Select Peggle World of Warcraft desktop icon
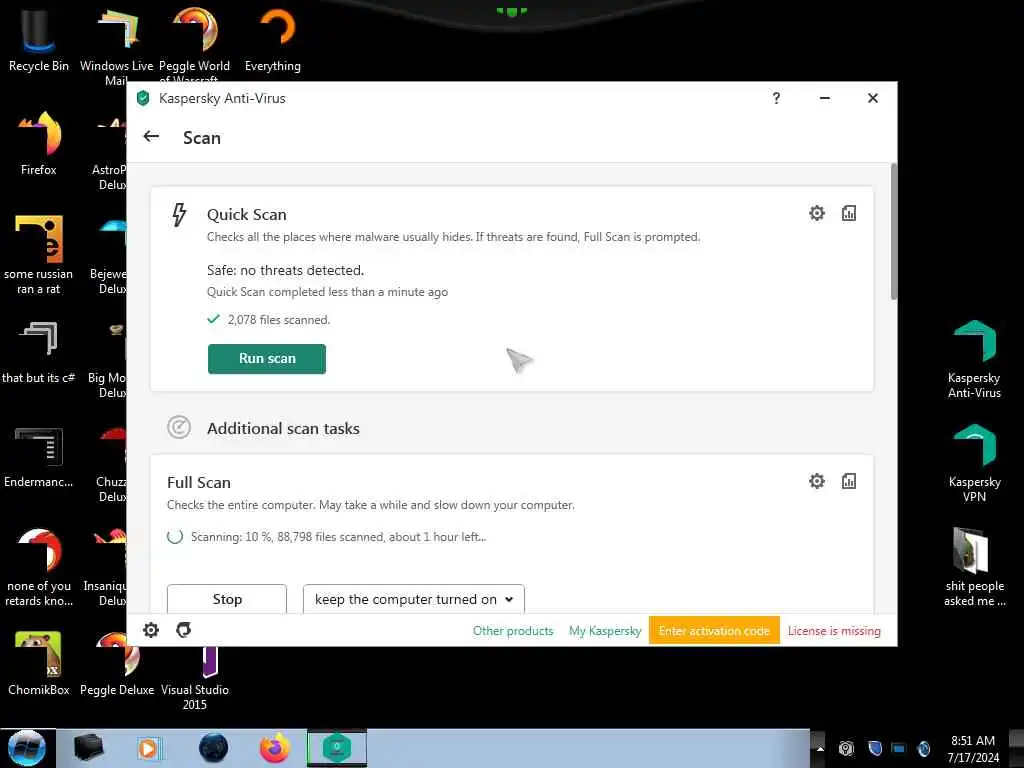Screen dimensions: 1024x768 coord(195,44)
